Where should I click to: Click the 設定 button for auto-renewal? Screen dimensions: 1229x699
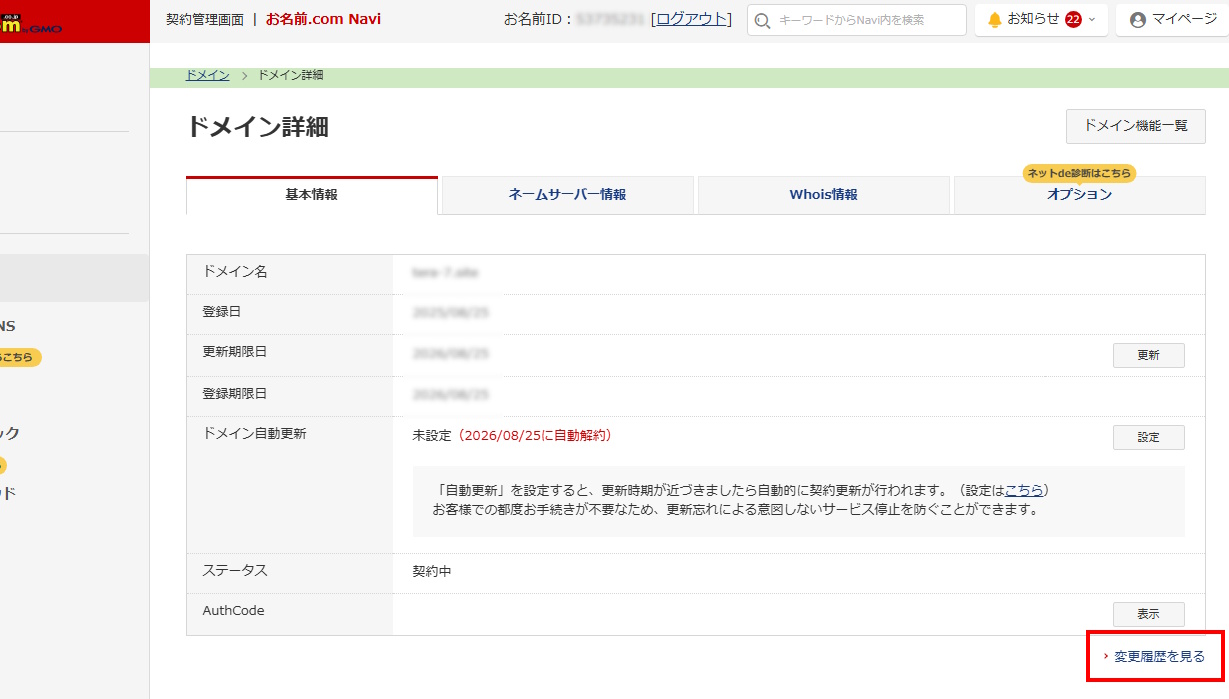click(1149, 437)
